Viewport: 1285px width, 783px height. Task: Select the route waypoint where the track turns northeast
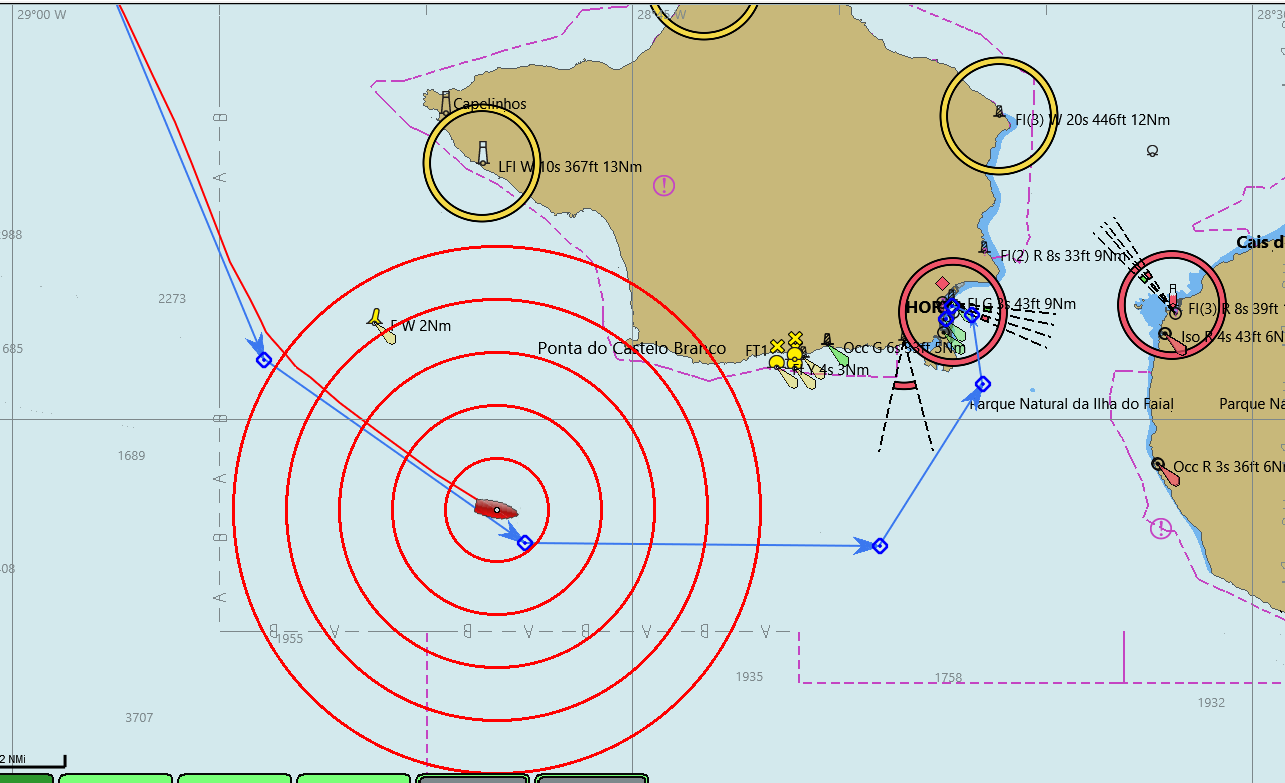point(880,545)
